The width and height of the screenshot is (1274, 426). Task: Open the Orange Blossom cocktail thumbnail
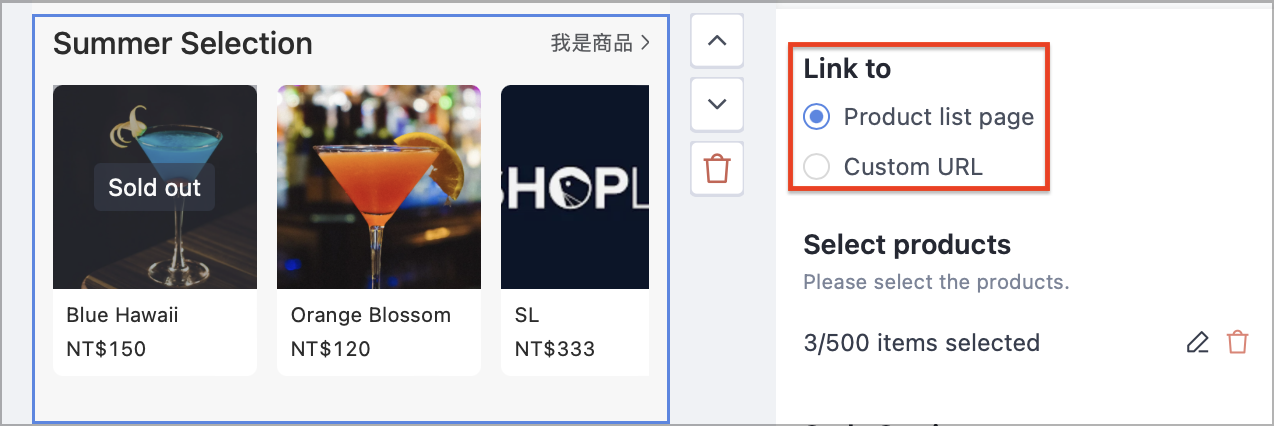(379, 187)
